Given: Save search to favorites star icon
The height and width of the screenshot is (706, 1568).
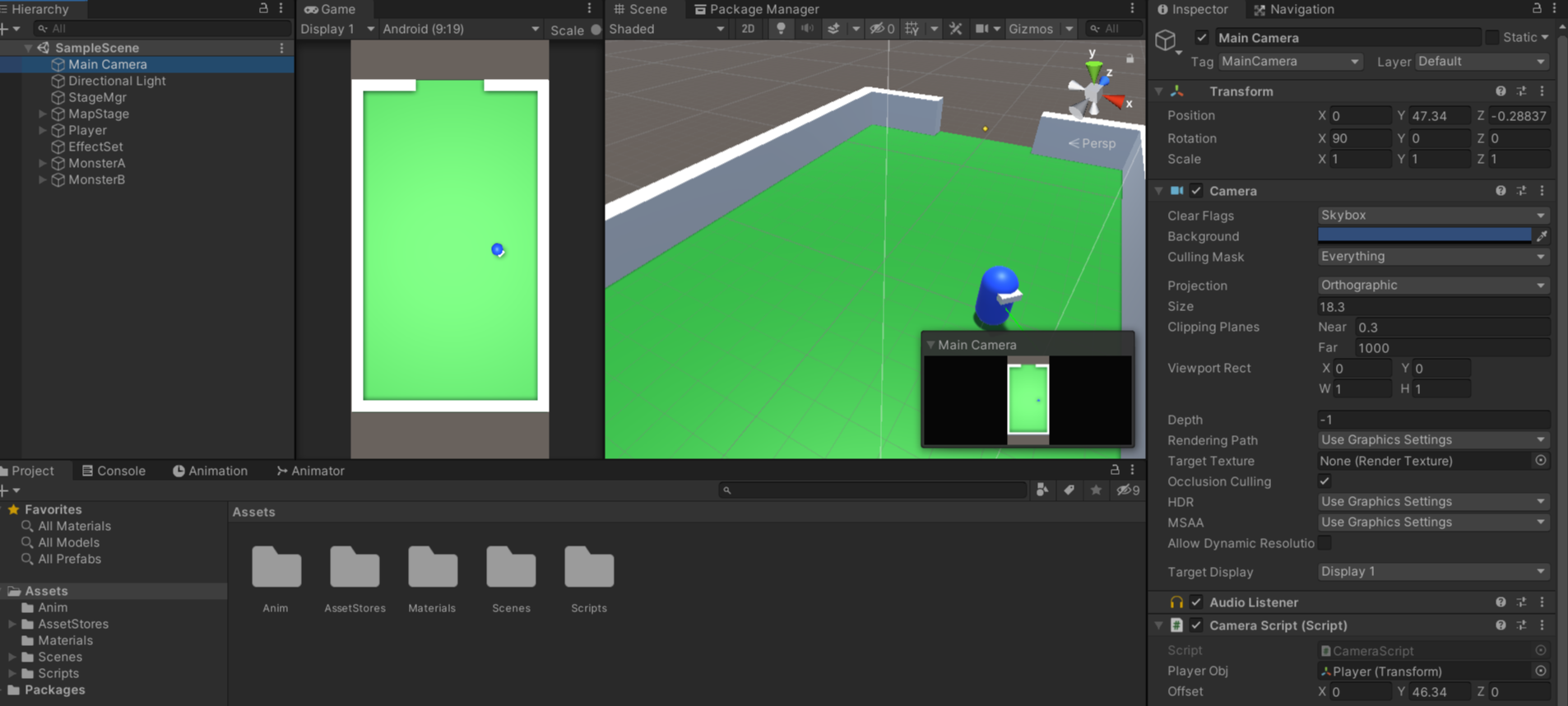Looking at the screenshot, I should [x=1096, y=490].
